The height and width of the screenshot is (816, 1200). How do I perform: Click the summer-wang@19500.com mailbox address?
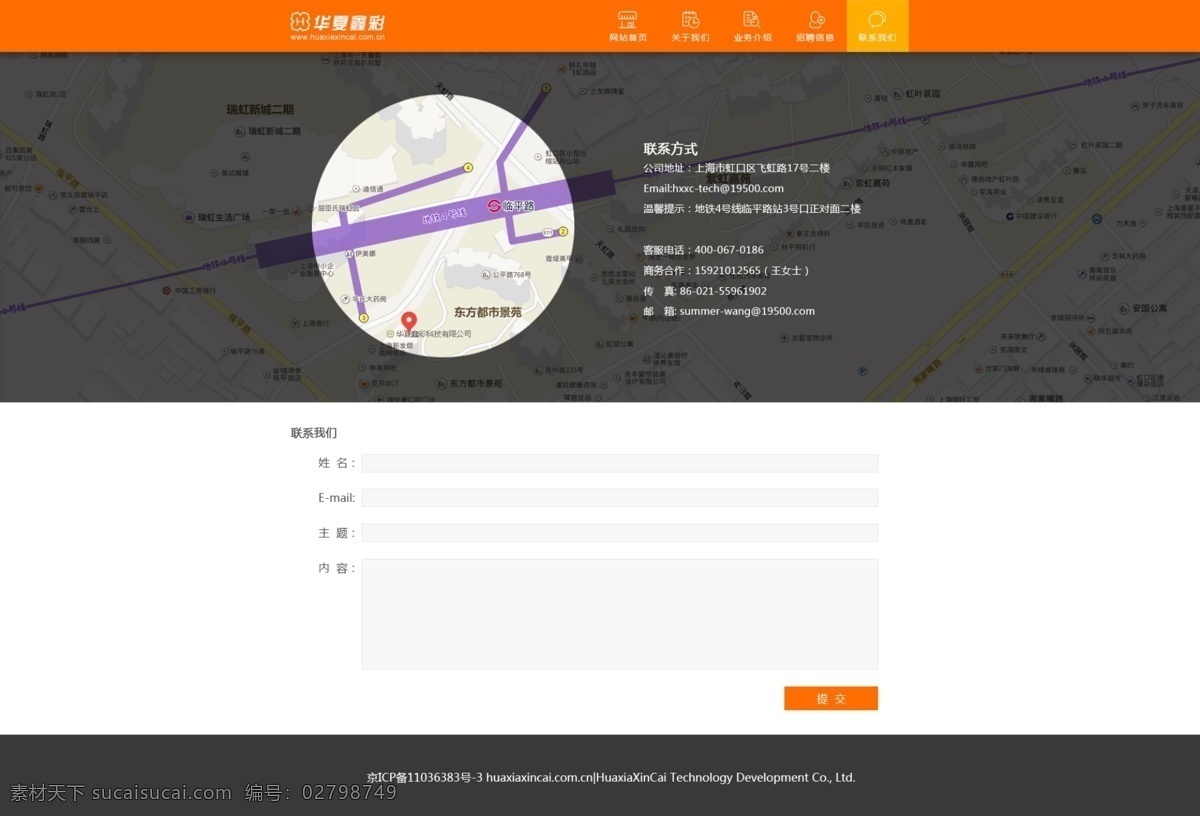pos(747,311)
